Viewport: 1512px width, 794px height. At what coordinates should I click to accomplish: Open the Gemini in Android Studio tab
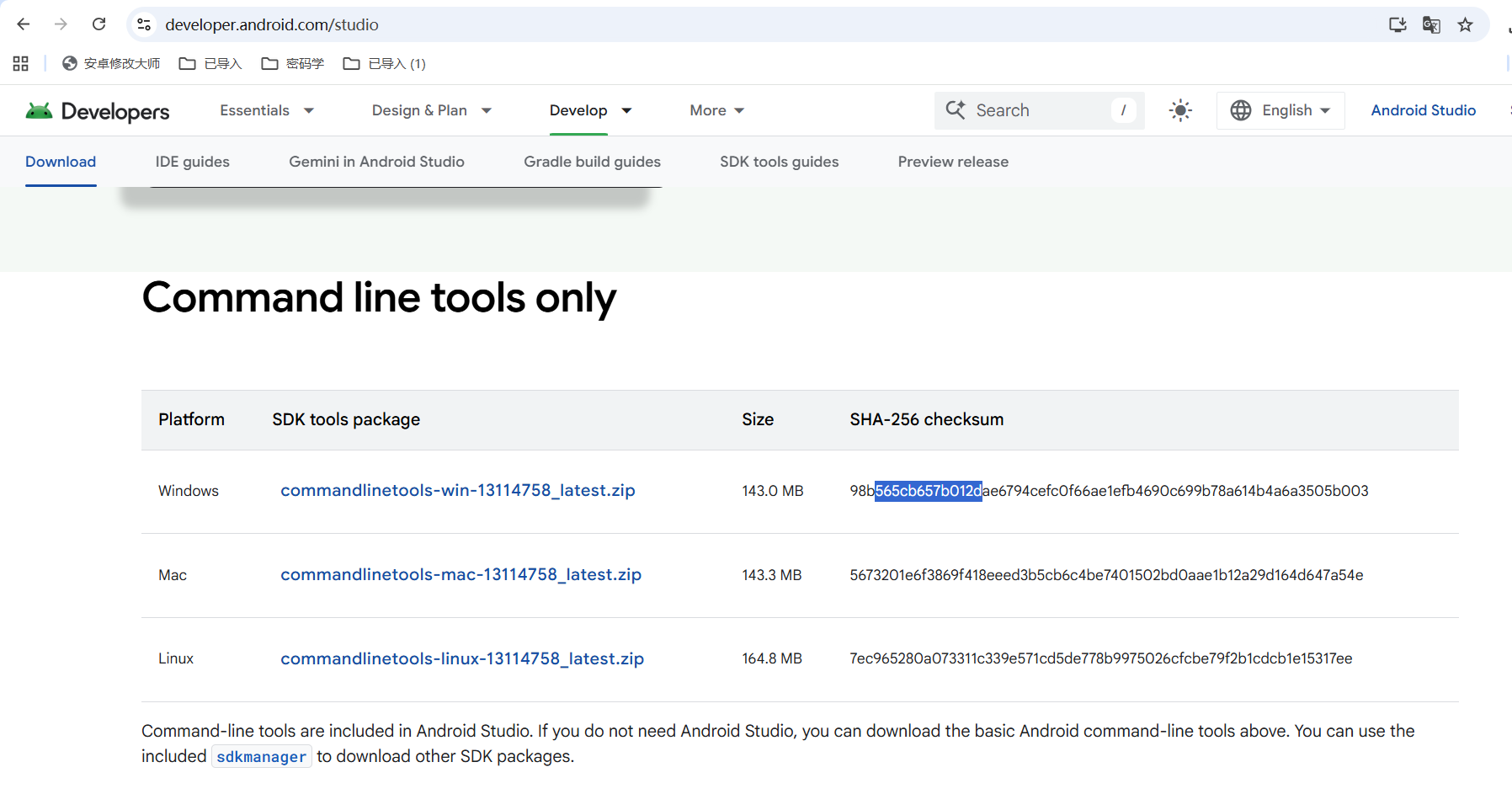click(376, 162)
